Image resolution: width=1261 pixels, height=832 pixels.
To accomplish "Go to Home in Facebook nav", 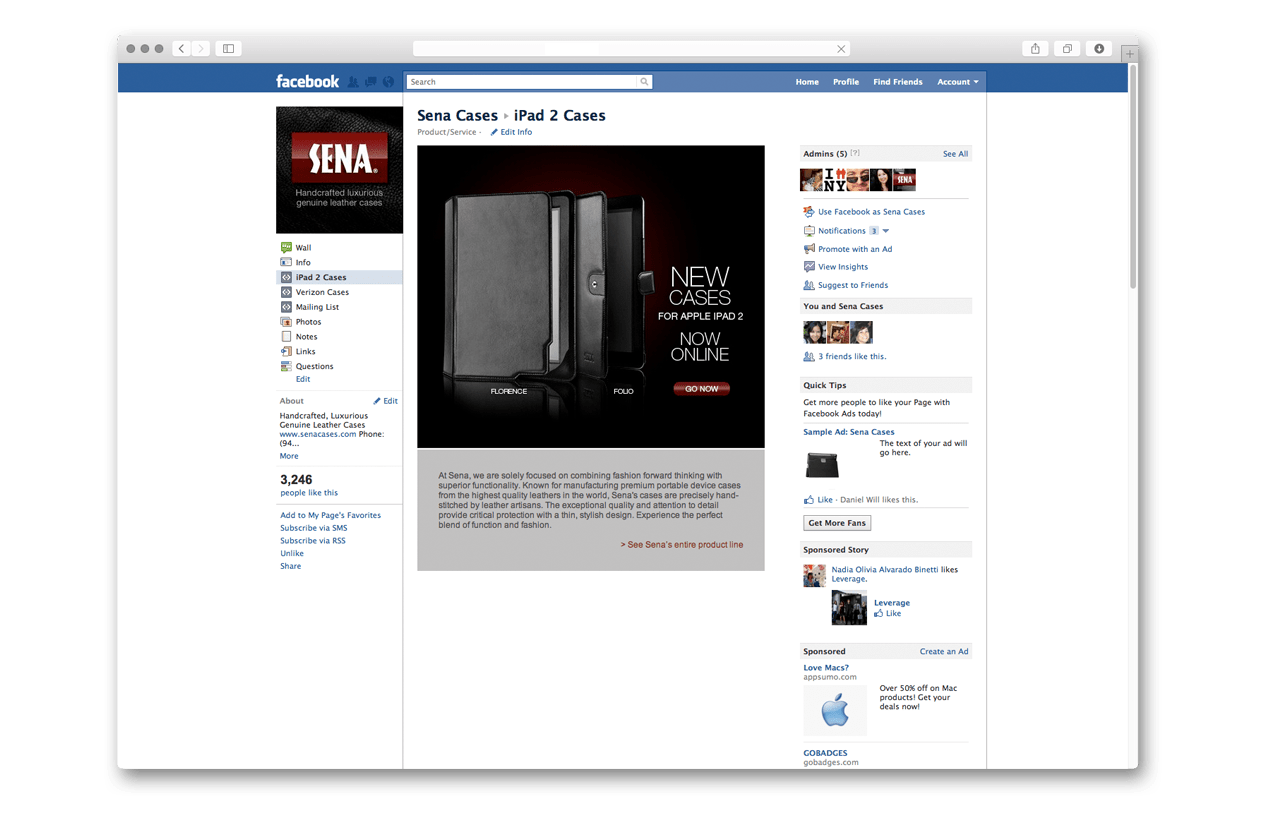I will coord(807,82).
